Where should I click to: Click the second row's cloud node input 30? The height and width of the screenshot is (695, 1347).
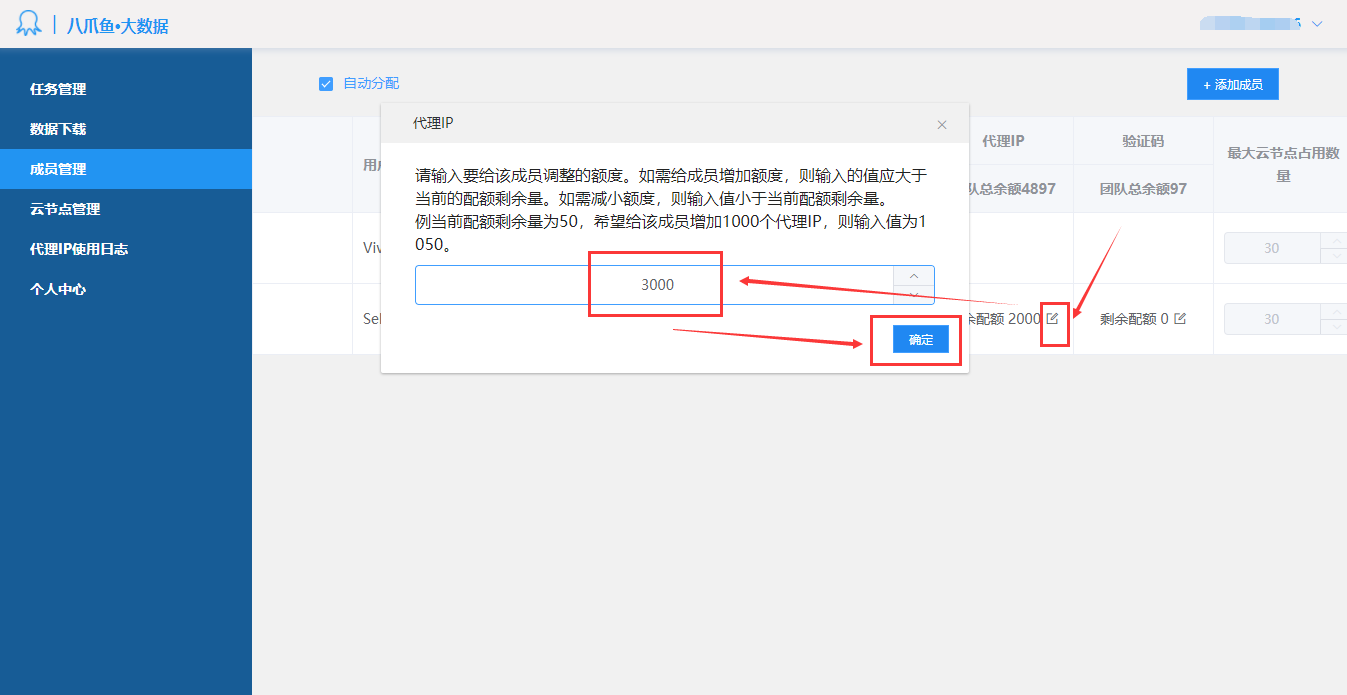coord(1272,319)
